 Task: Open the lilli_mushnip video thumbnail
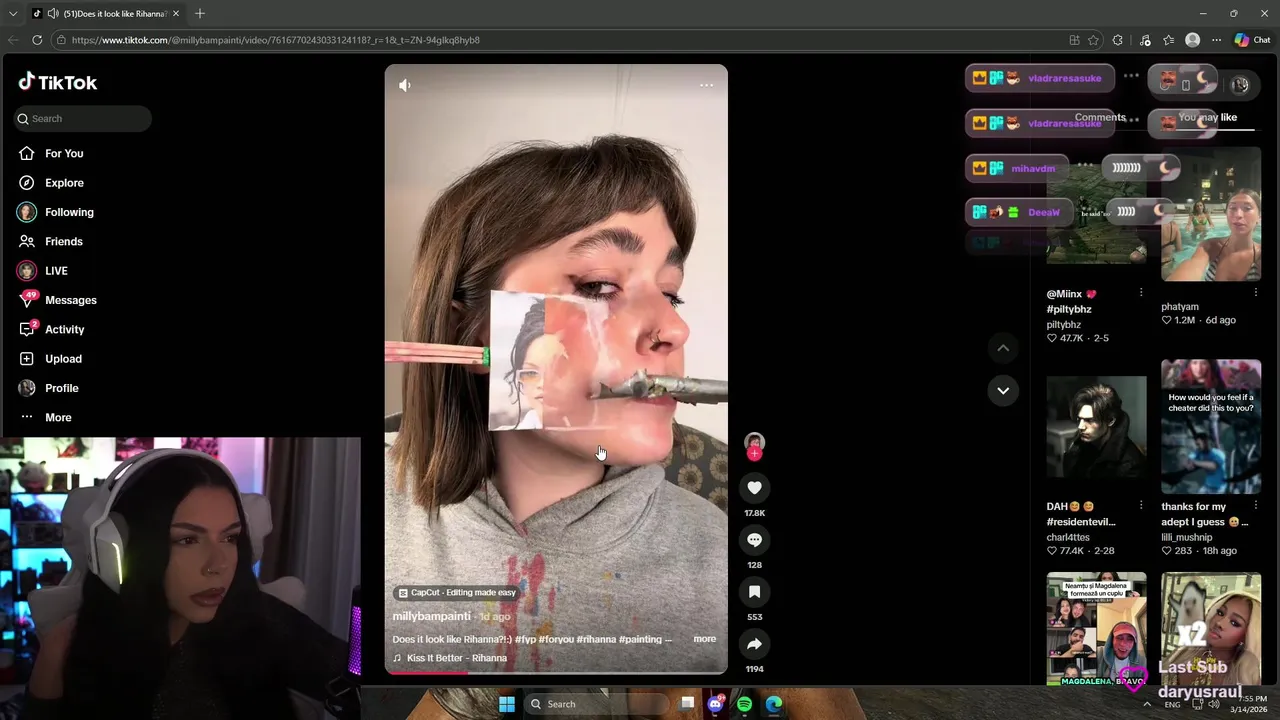click(x=1211, y=427)
